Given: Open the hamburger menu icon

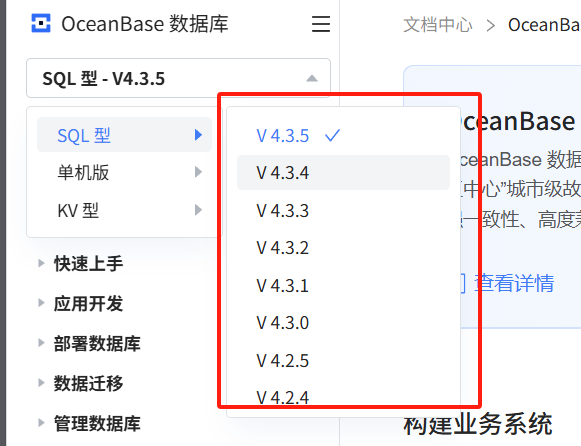Looking at the screenshot, I should click(x=321, y=24).
